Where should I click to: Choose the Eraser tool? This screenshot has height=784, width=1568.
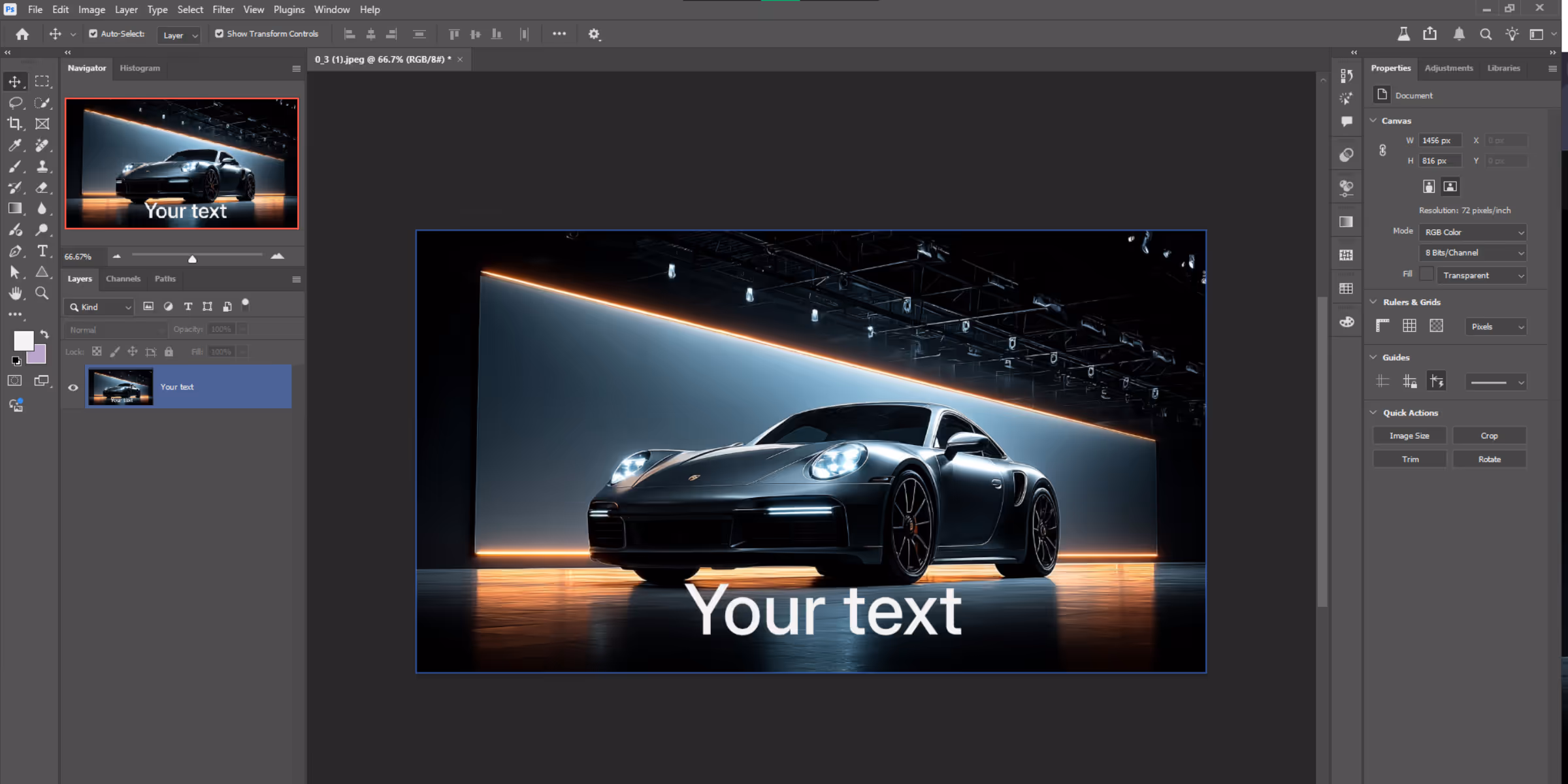[42, 188]
